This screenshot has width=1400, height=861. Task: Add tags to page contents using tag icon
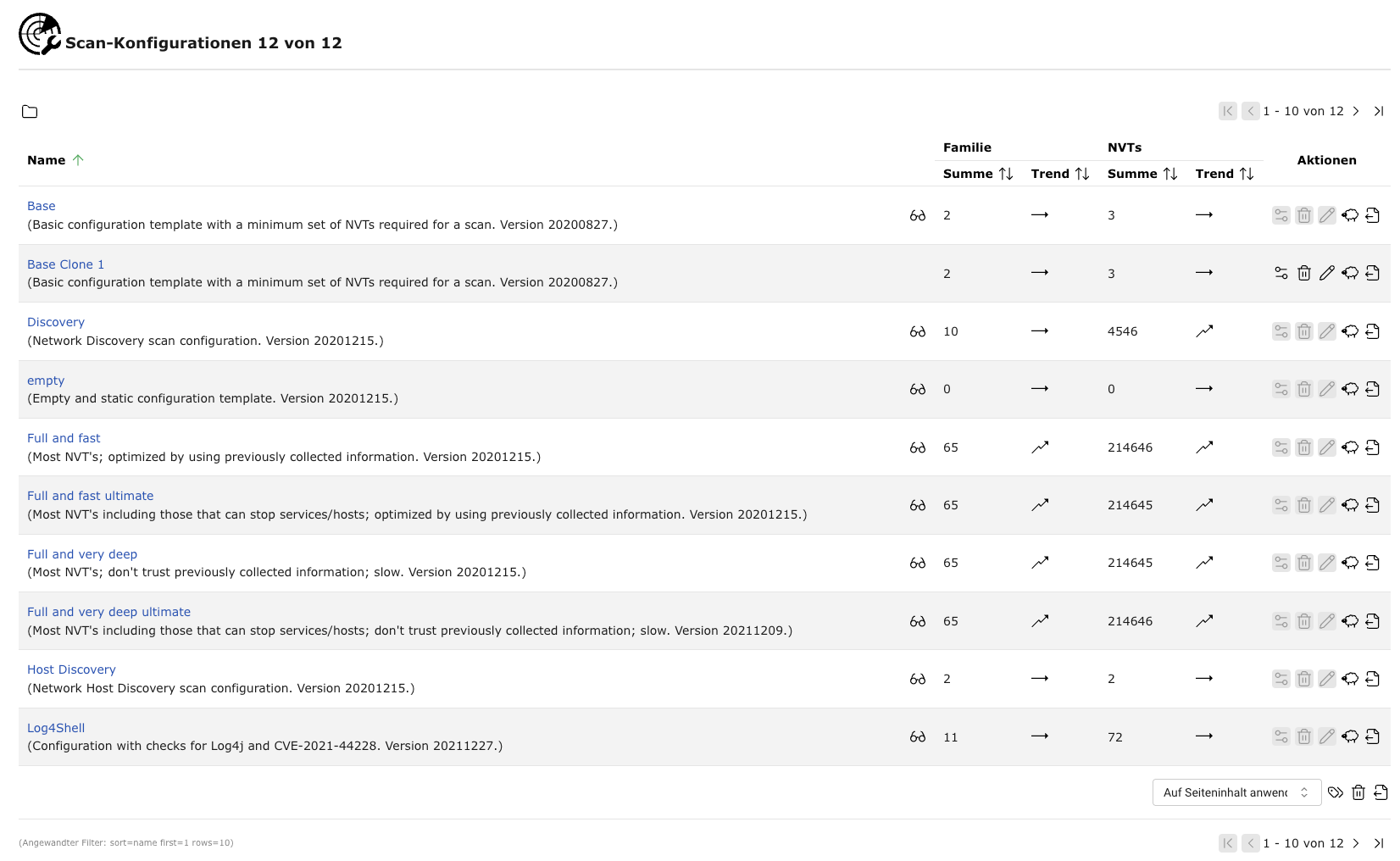[x=1336, y=792]
